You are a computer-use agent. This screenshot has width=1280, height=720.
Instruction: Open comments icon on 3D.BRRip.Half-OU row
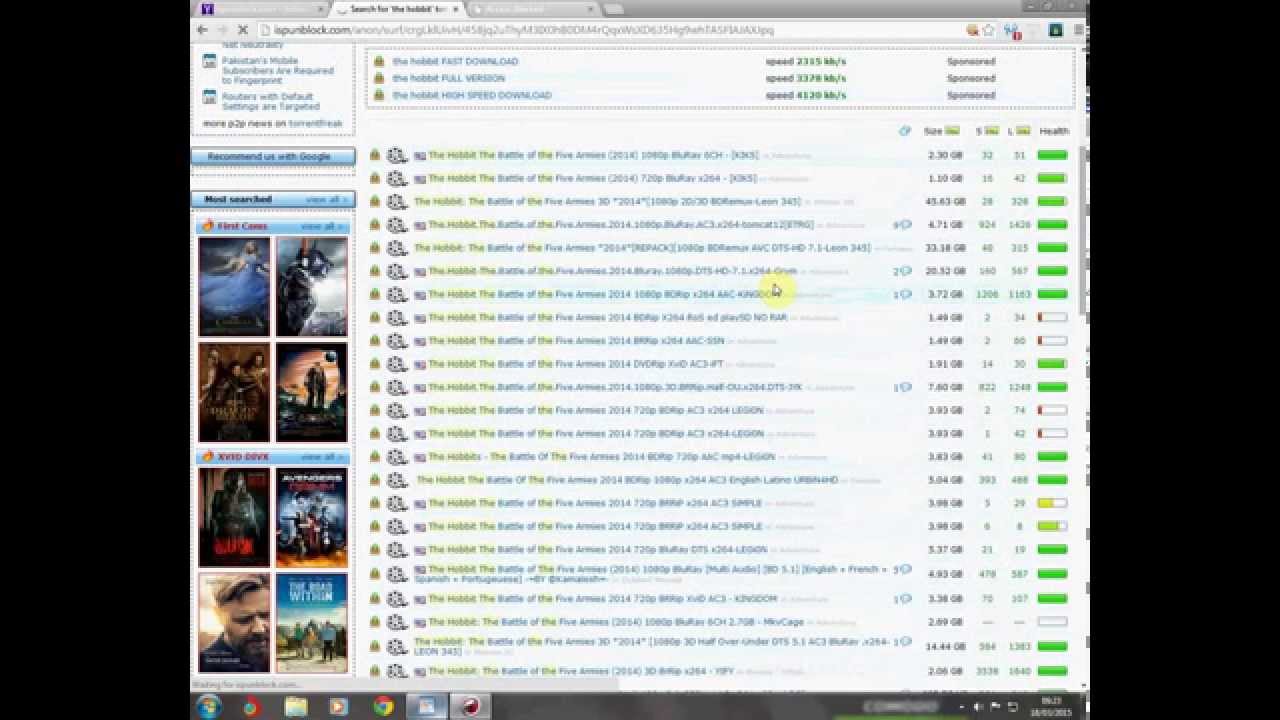coord(905,387)
